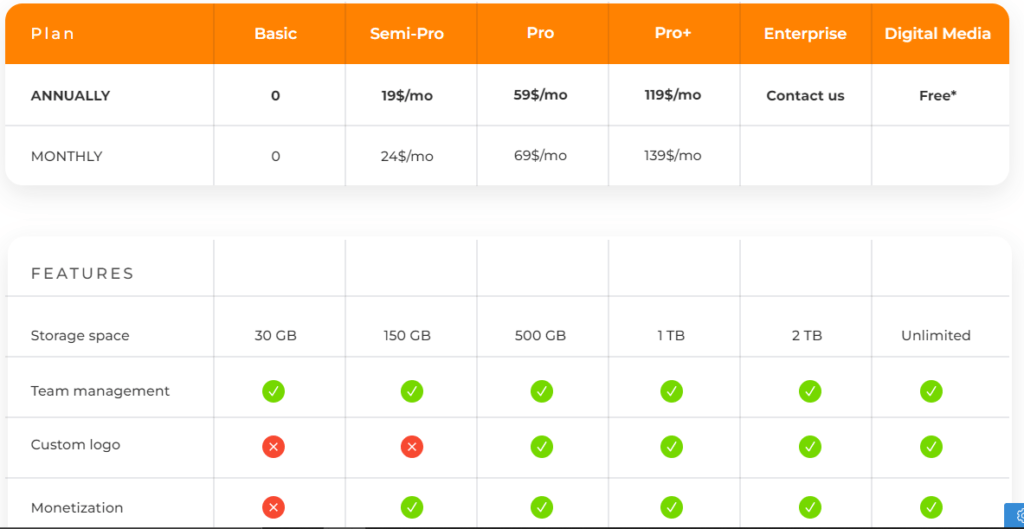The image size is (1024, 529).
Task: Click the blue settings gear widget
Action: [1013, 516]
